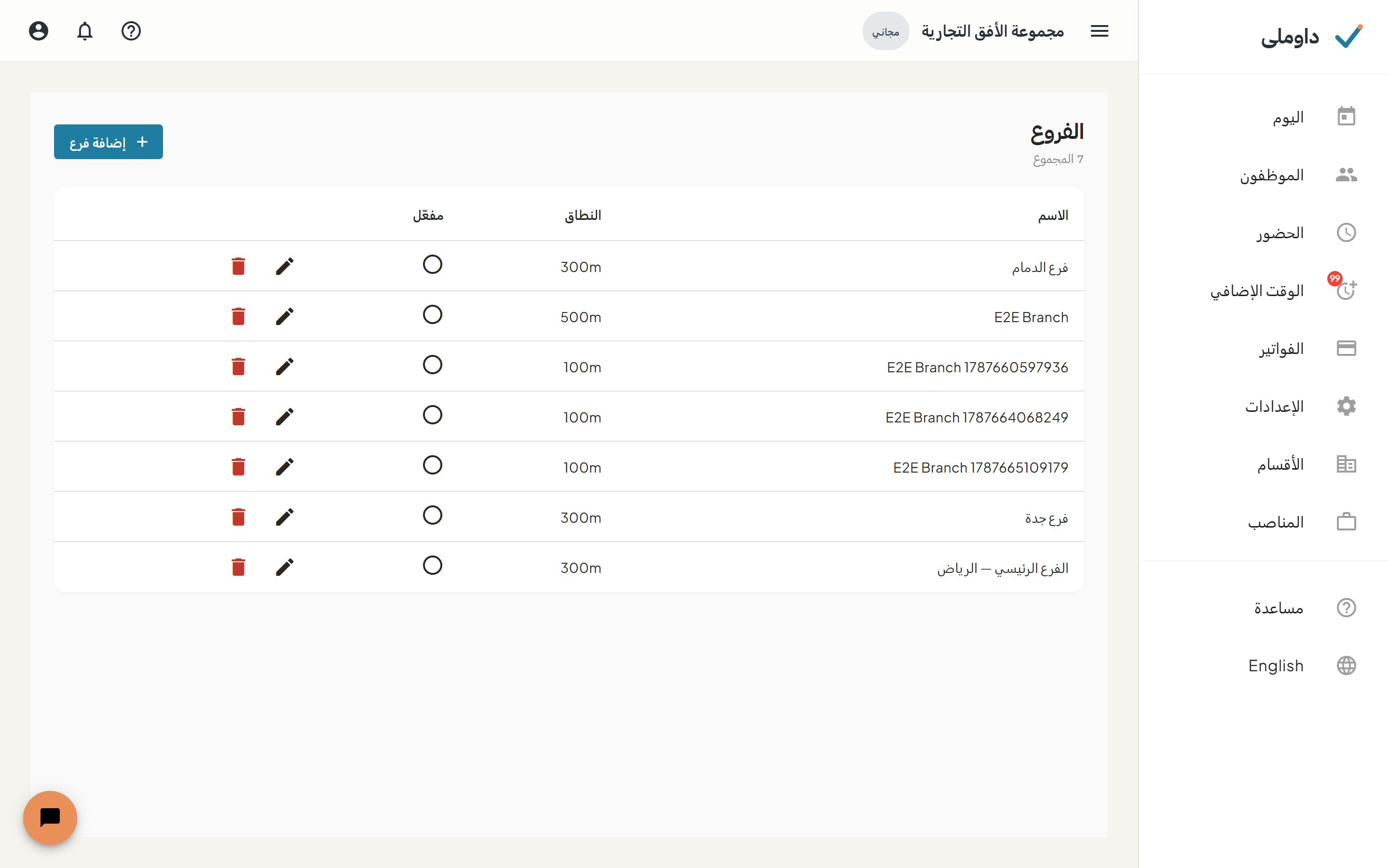The height and width of the screenshot is (868, 1389).
Task: Click the 7 المجموع count text
Action: pos(1058,159)
